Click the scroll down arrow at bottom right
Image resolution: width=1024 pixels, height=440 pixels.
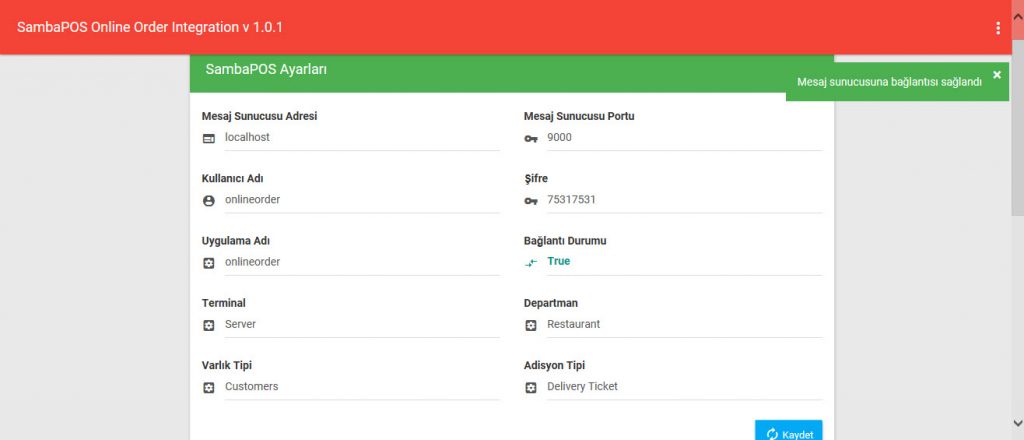click(x=1017, y=422)
